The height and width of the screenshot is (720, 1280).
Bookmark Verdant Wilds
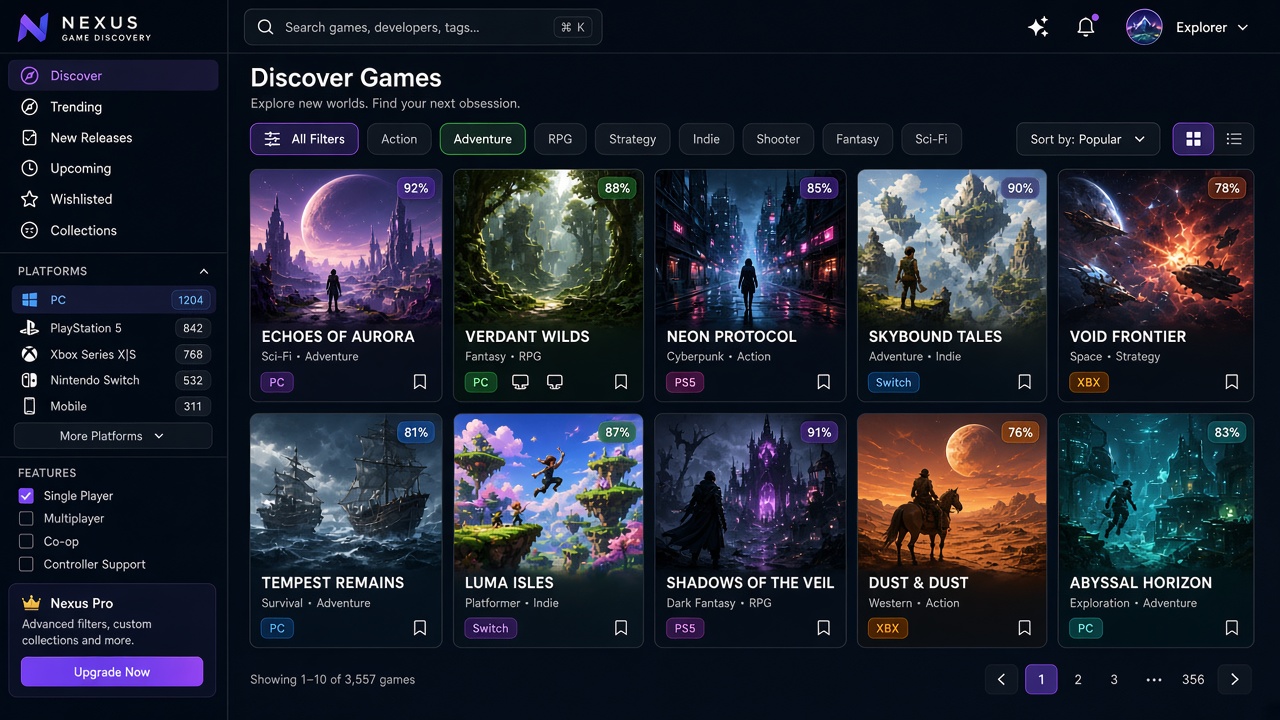click(x=621, y=382)
